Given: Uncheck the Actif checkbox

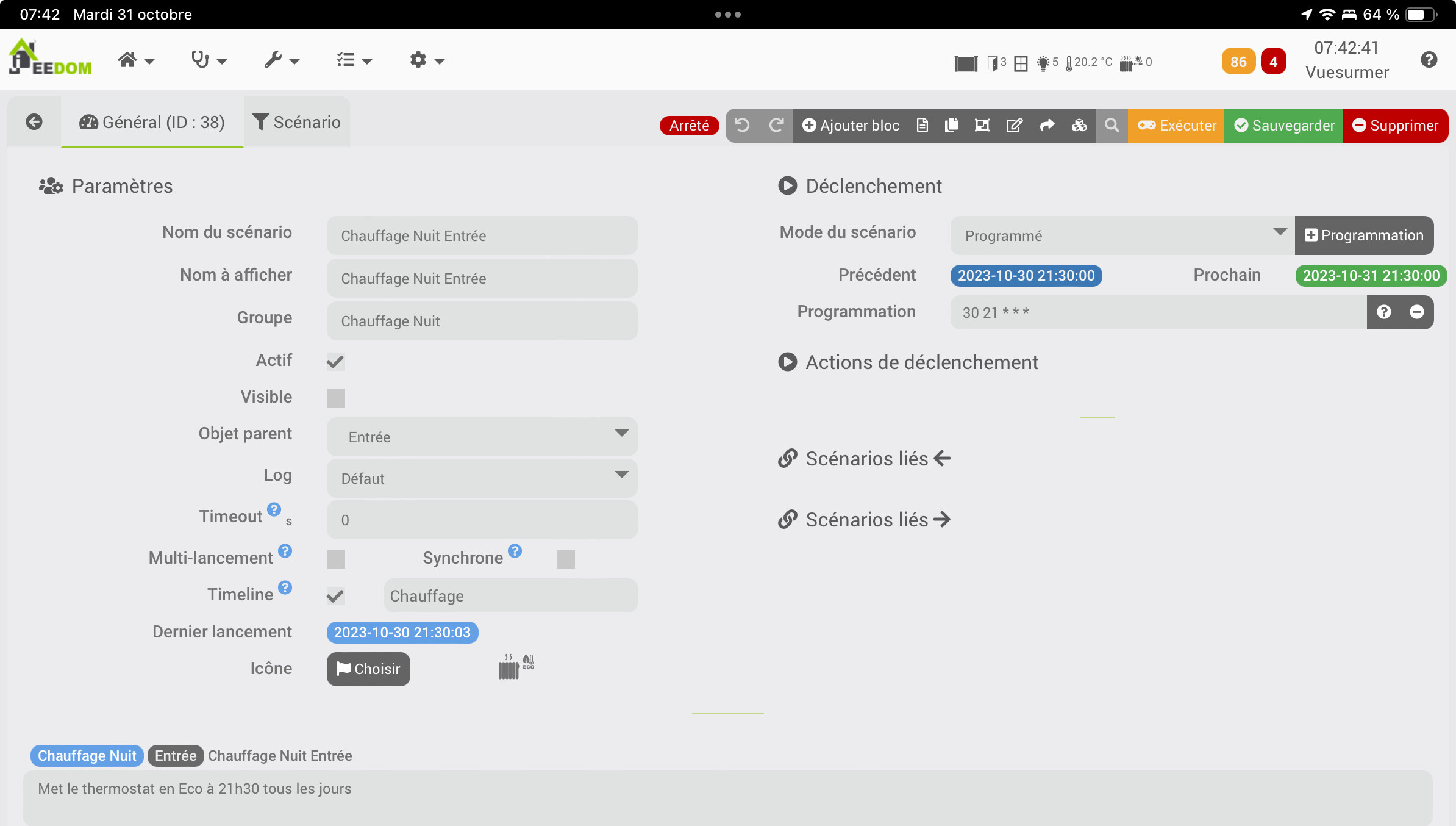Looking at the screenshot, I should tap(335, 361).
